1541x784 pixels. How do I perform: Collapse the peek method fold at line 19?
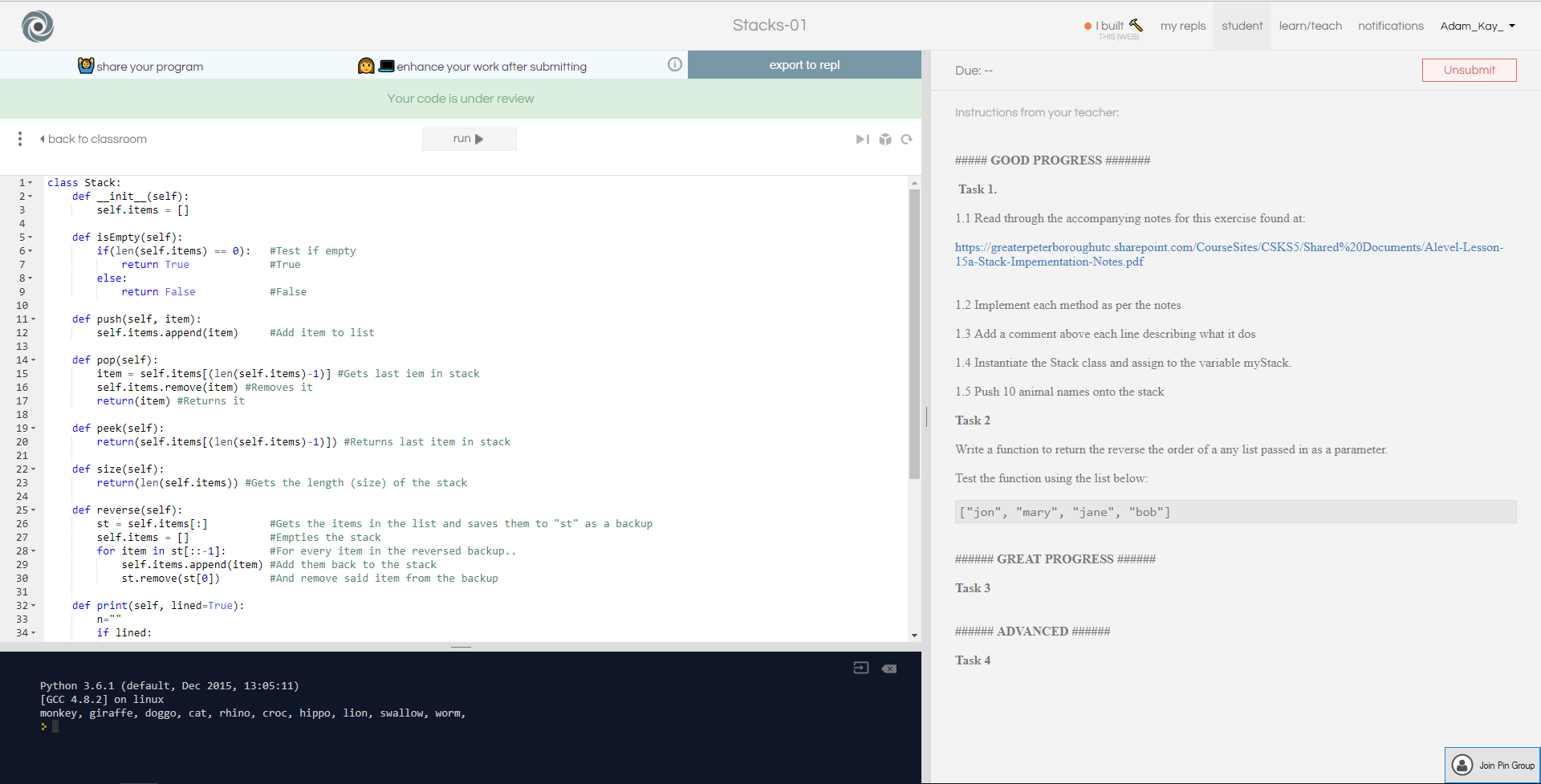(x=33, y=429)
